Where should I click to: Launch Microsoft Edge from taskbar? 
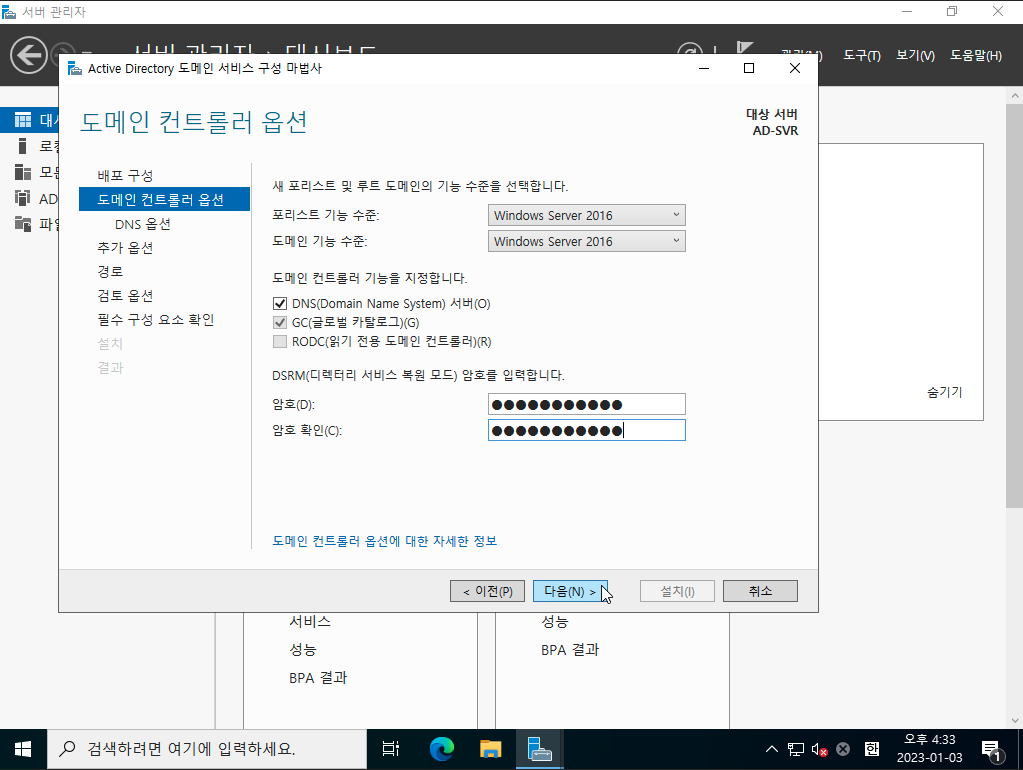pyautogui.click(x=442, y=749)
